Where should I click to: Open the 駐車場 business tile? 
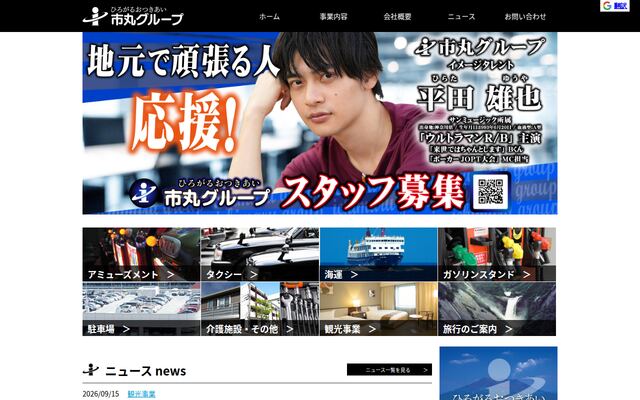click(141, 309)
